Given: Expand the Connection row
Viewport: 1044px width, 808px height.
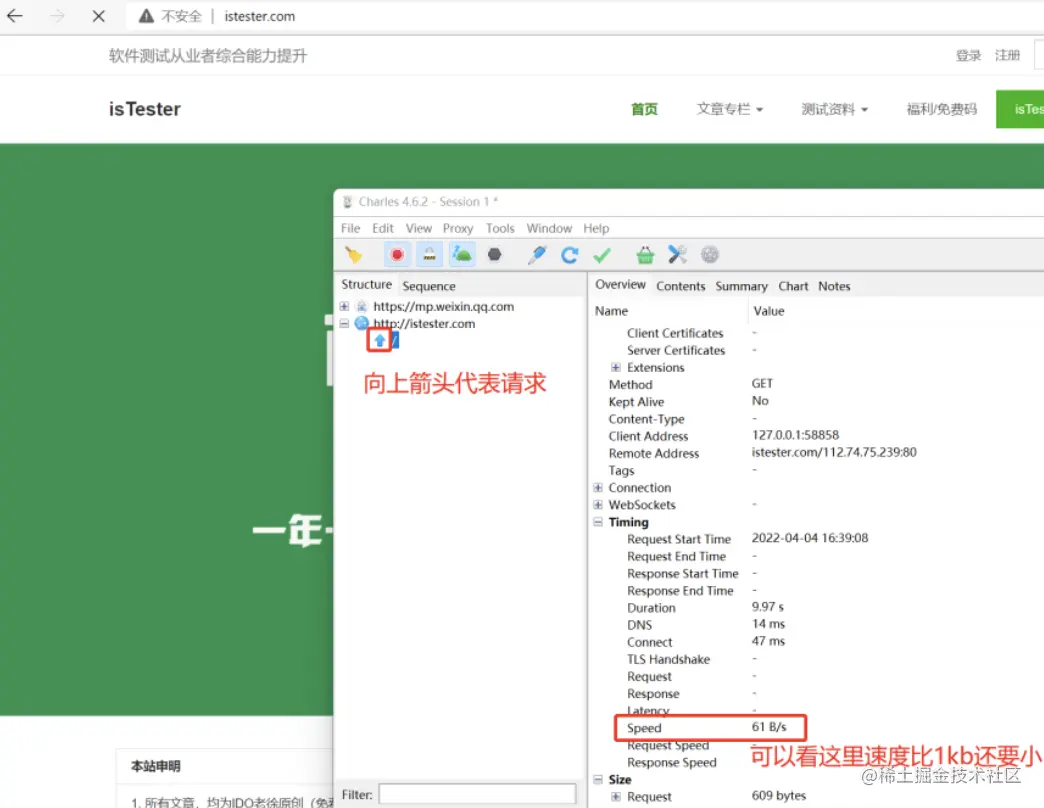Looking at the screenshot, I should point(598,488).
